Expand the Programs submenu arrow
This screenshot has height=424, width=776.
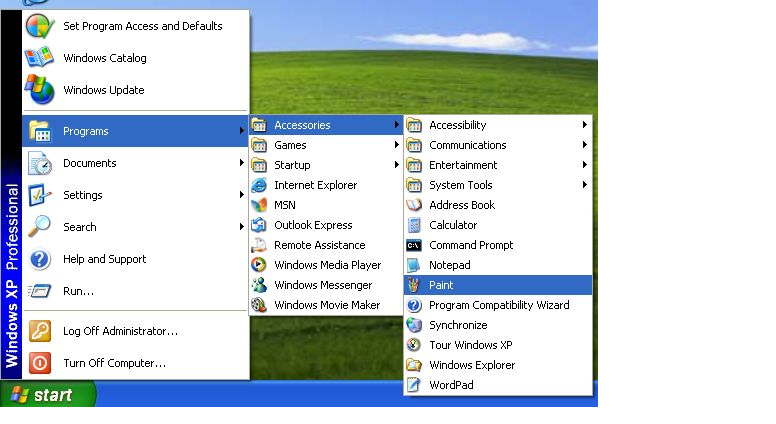242,131
